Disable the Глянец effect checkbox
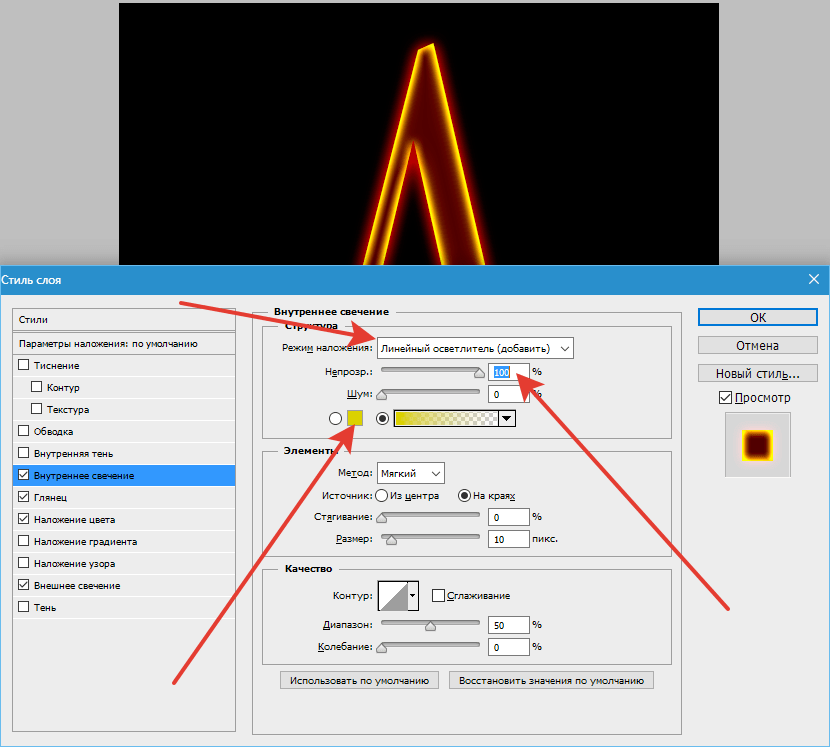 24,497
